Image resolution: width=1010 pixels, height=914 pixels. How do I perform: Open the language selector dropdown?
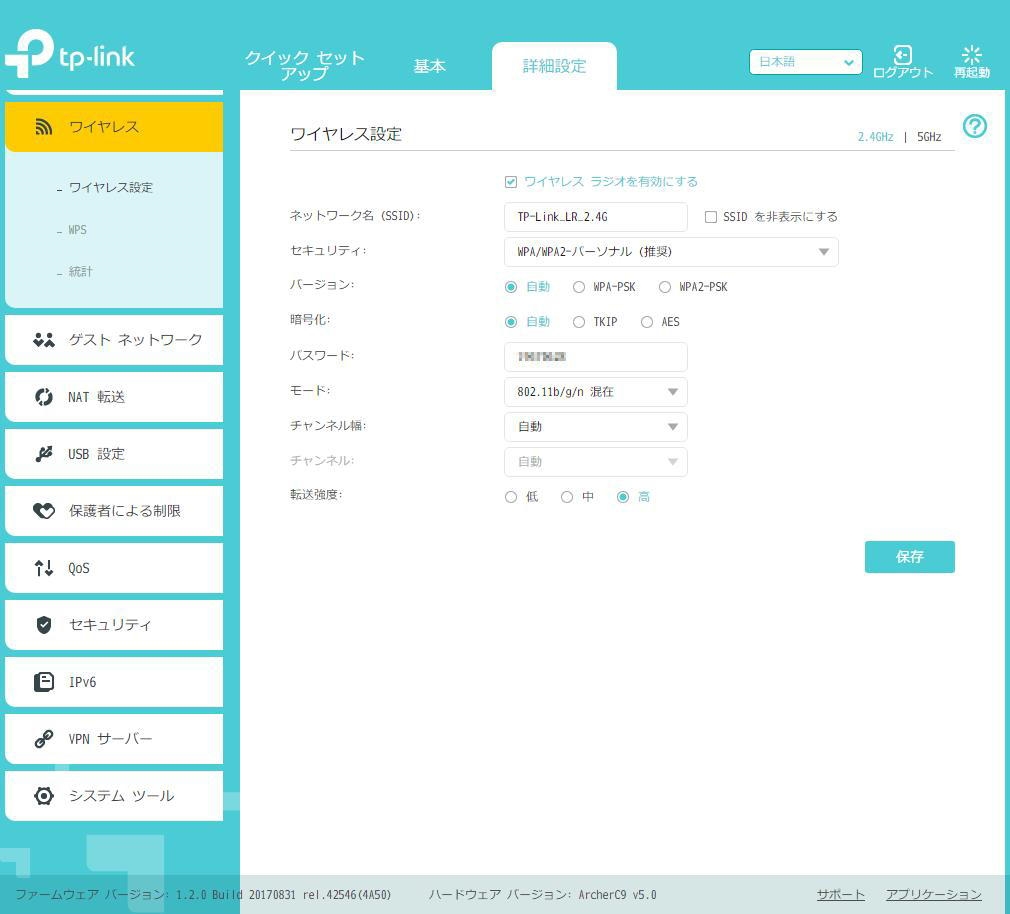[x=805, y=62]
